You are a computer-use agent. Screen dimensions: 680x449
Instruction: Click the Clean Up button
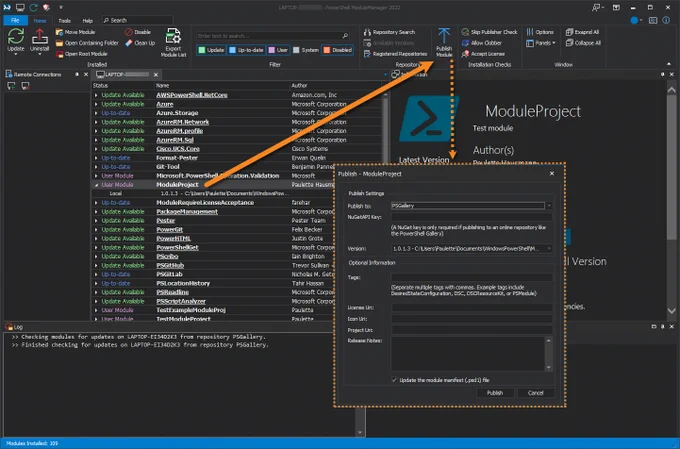pyautogui.click(x=140, y=43)
